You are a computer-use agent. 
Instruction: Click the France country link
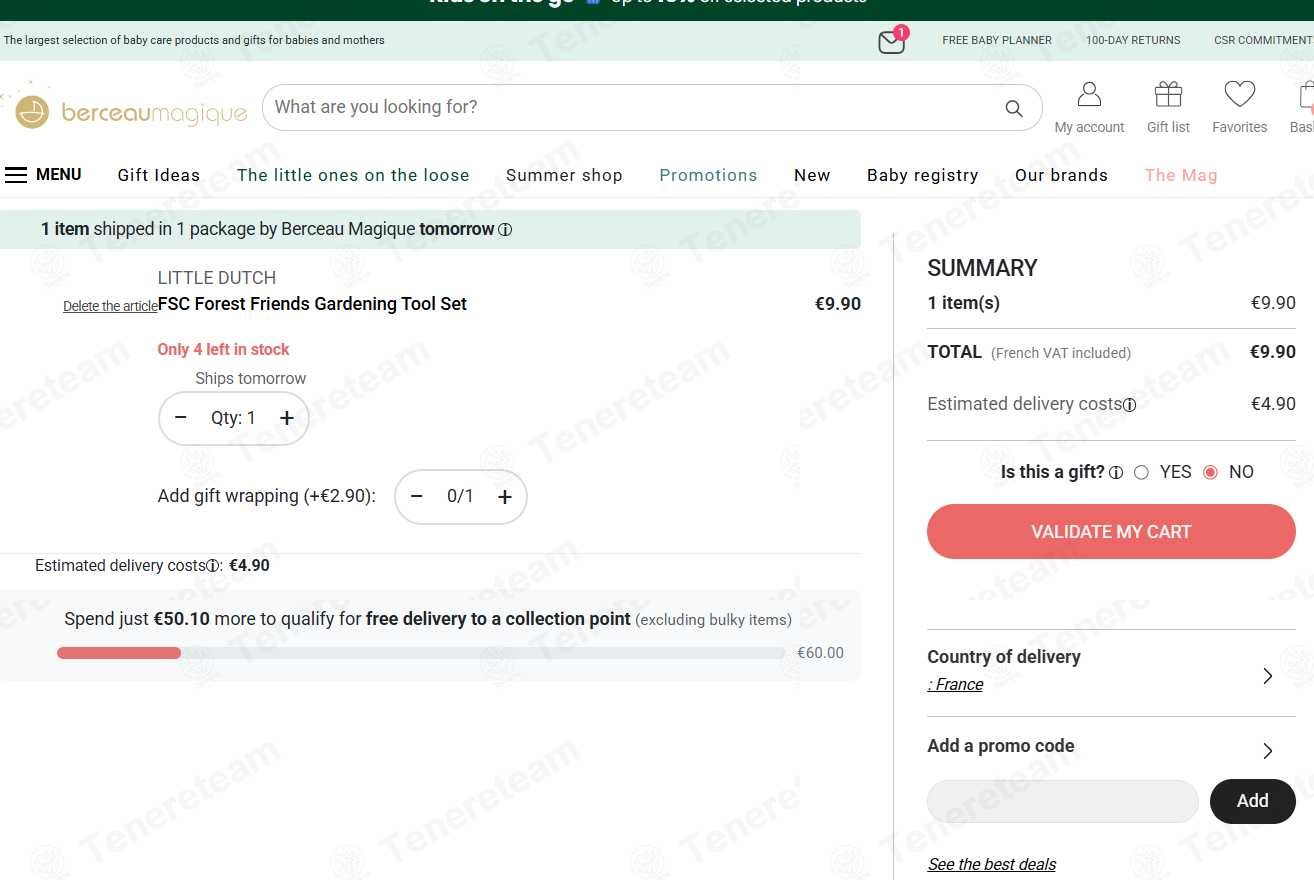click(956, 684)
